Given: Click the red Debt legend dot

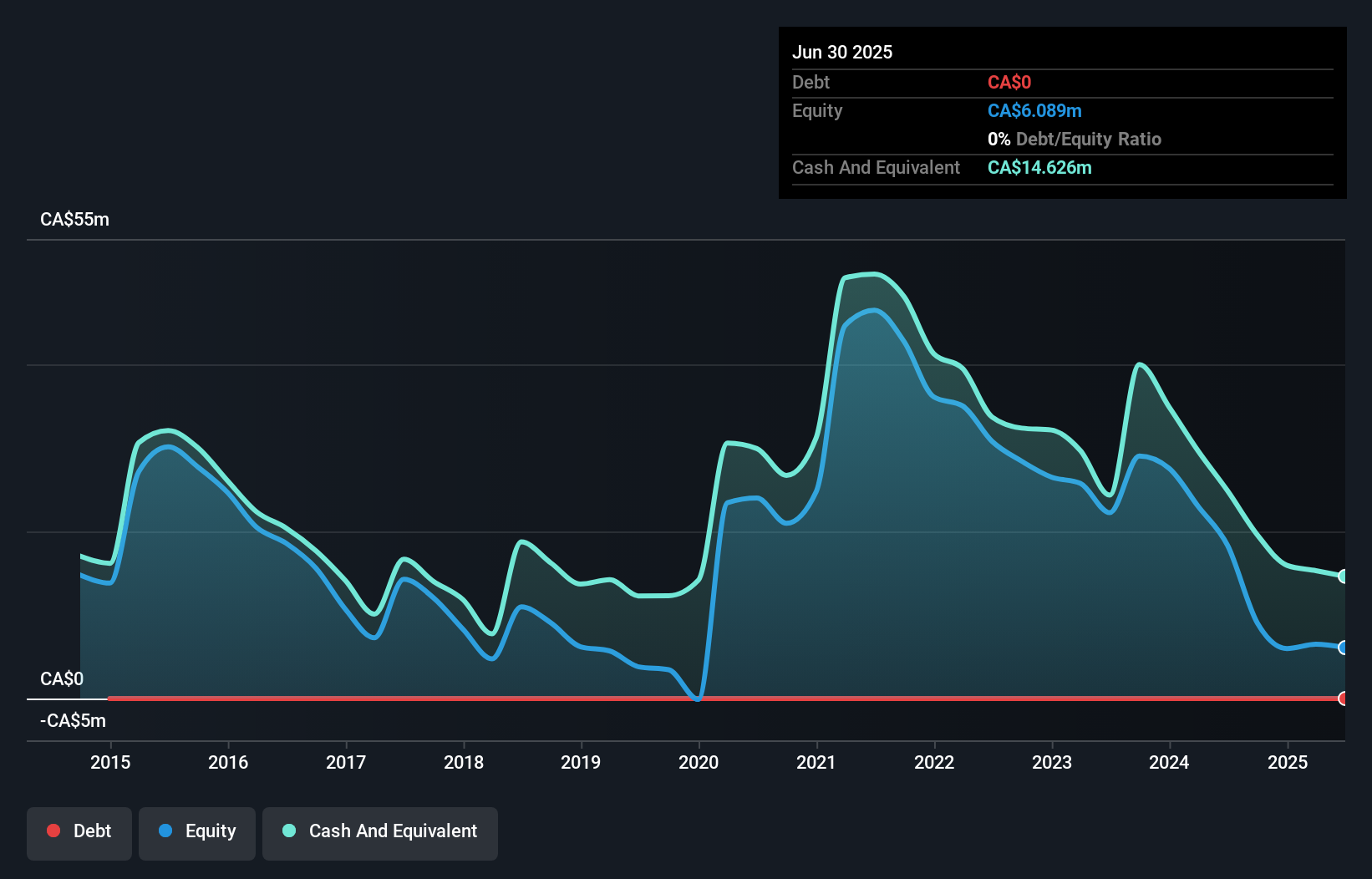Looking at the screenshot, I should click(x=53, y=831).
